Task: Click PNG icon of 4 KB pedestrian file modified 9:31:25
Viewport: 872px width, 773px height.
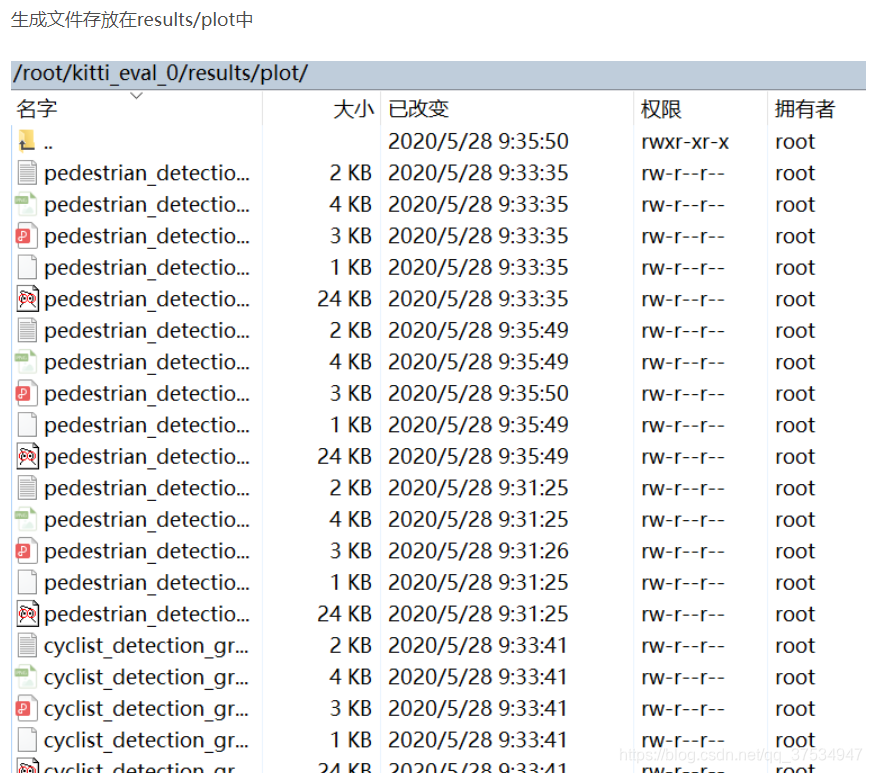Action: point(26,519)
